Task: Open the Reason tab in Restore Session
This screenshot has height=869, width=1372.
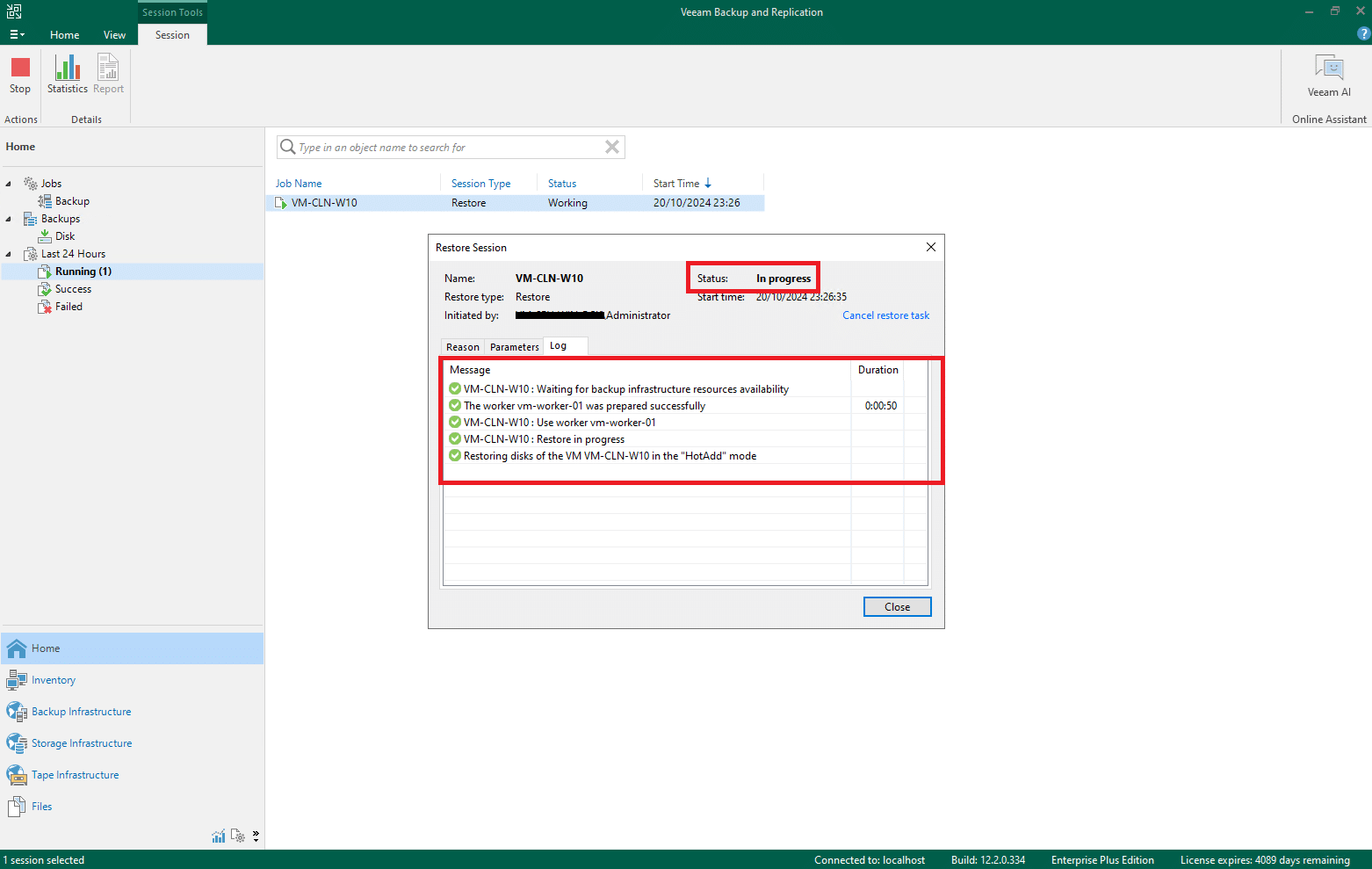Action: (x=463, y=347)
